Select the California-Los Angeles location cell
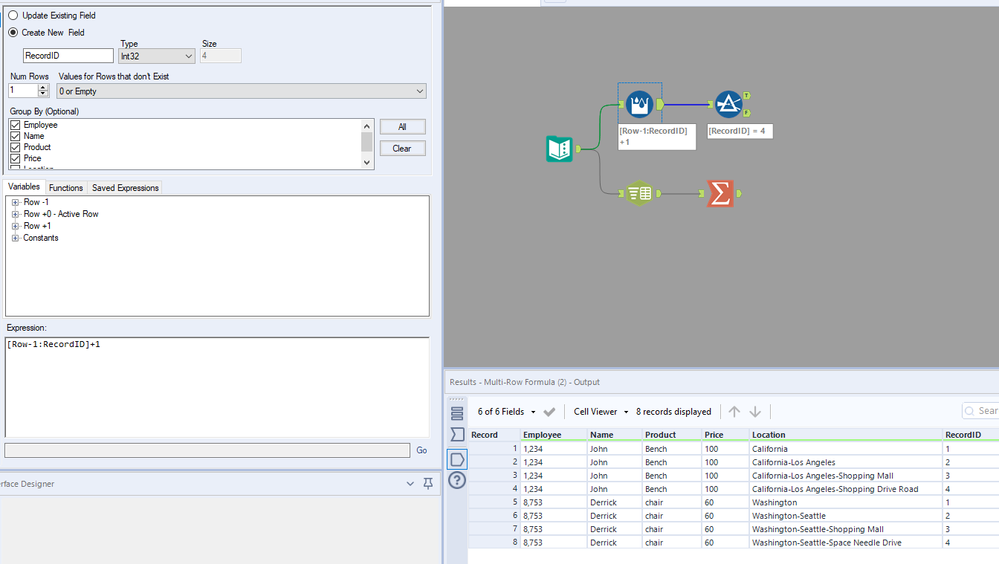The image size is (999, 564). click(845, 462)
